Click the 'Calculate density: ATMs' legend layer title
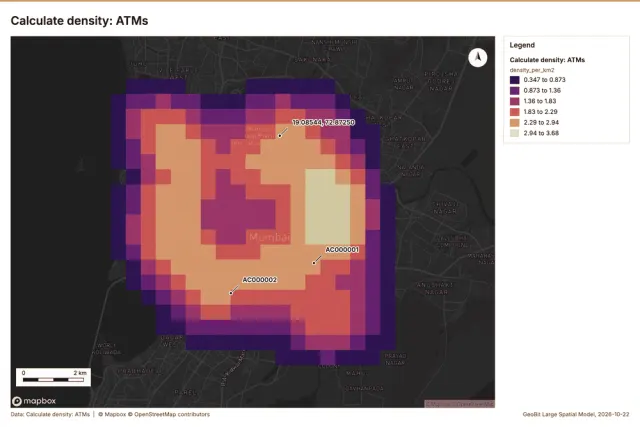This screenshot has height=427, width=640. tap(547, 60)
